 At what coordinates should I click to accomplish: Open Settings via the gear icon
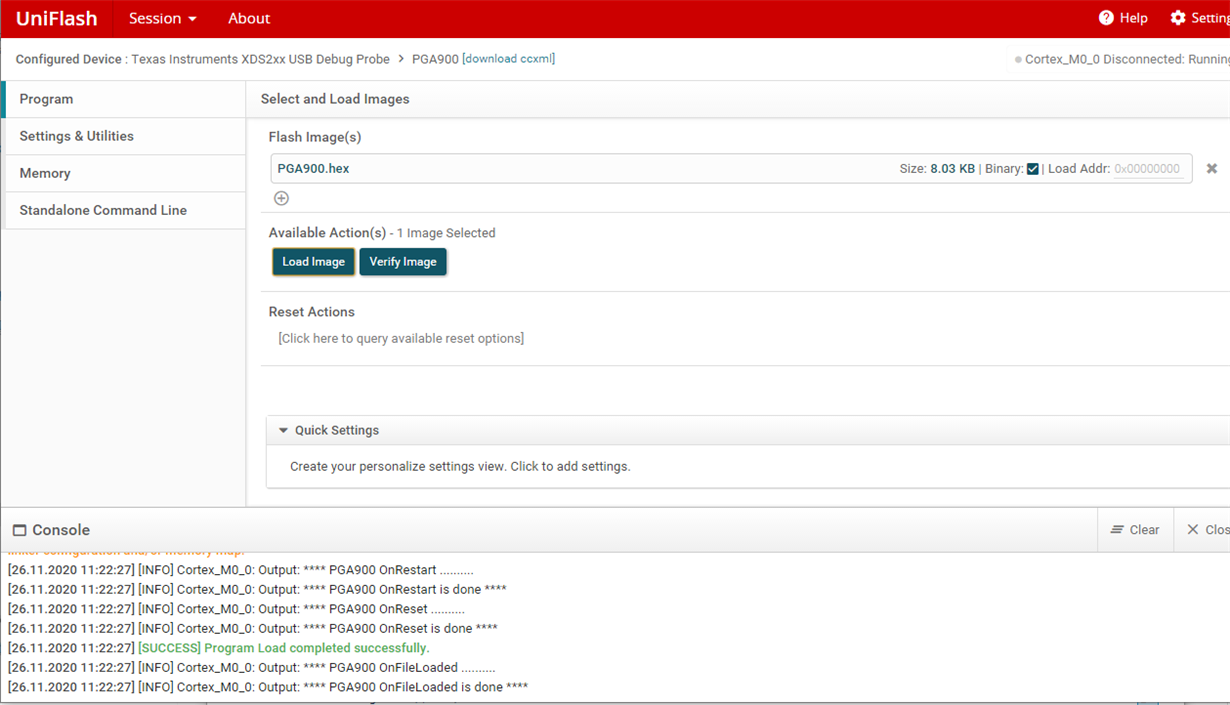(1178, 18)
